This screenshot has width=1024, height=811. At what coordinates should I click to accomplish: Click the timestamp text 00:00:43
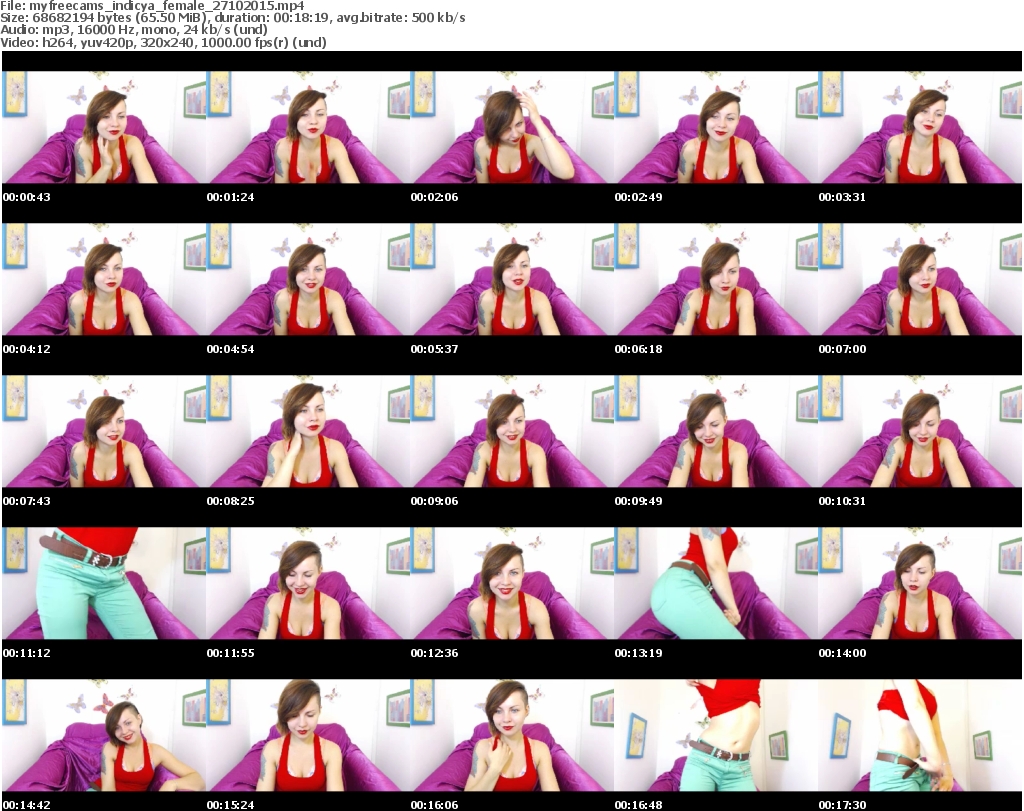pyautogui.click(x=26, y=197)
